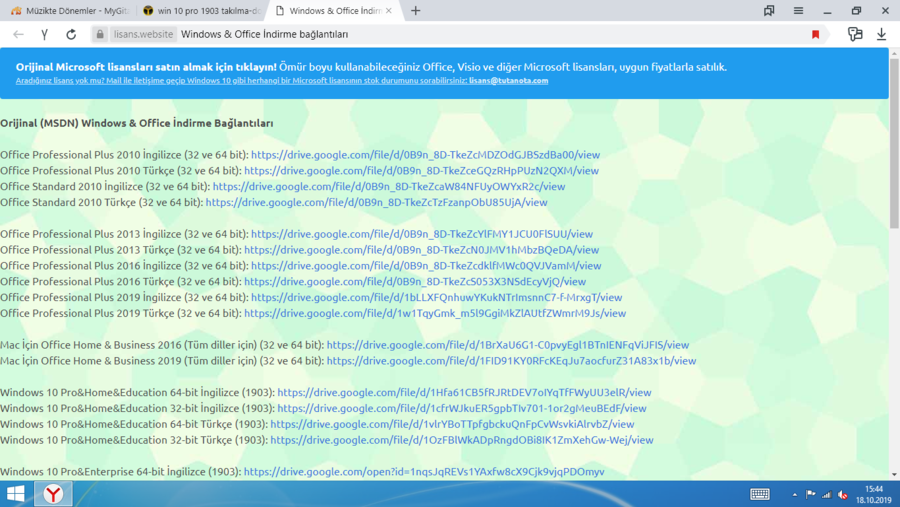Select the Windows & Office İndirme tab
The image size is (900, 507).
coord(333,10)
